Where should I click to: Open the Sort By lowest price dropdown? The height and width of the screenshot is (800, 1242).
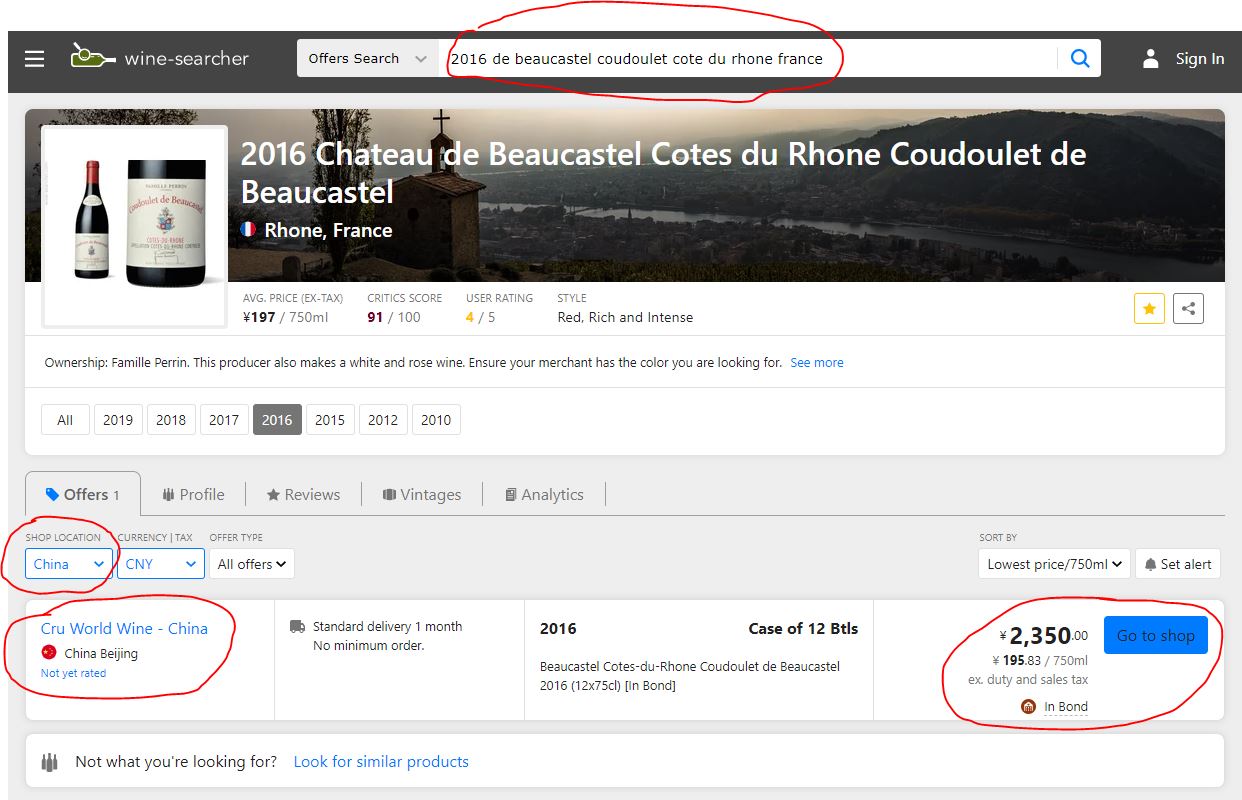[x=1054, y=564]
